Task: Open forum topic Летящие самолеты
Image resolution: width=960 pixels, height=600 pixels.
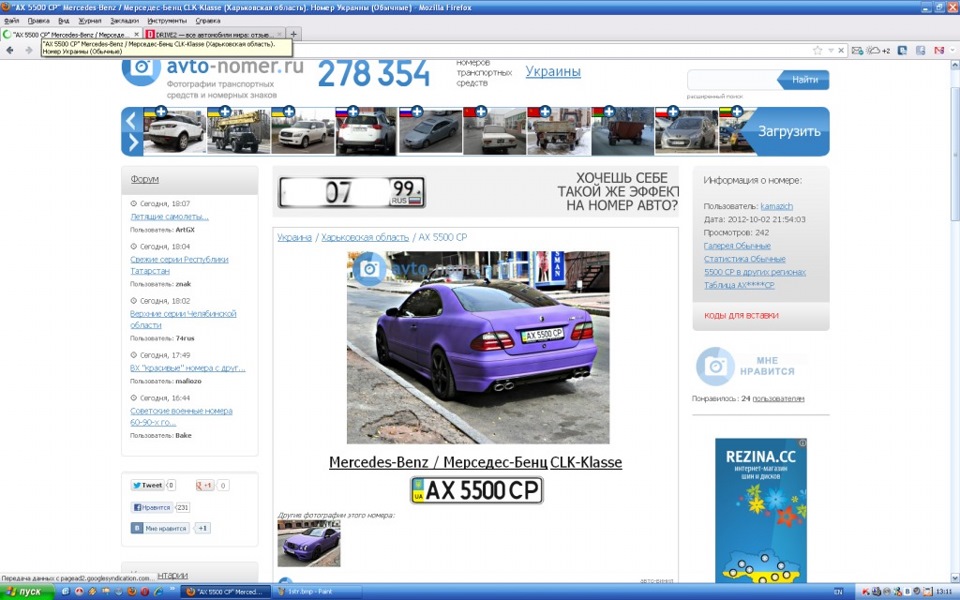Action: pos(170,217)
